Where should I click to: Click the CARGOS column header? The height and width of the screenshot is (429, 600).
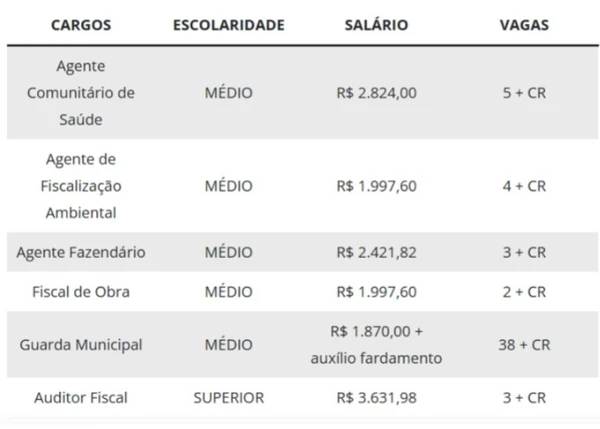click(81, 25)
